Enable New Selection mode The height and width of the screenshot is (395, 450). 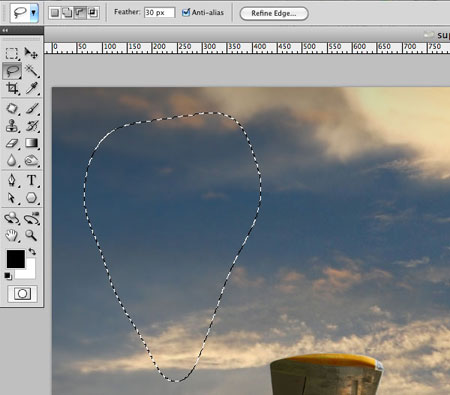[x=55, y=13]
